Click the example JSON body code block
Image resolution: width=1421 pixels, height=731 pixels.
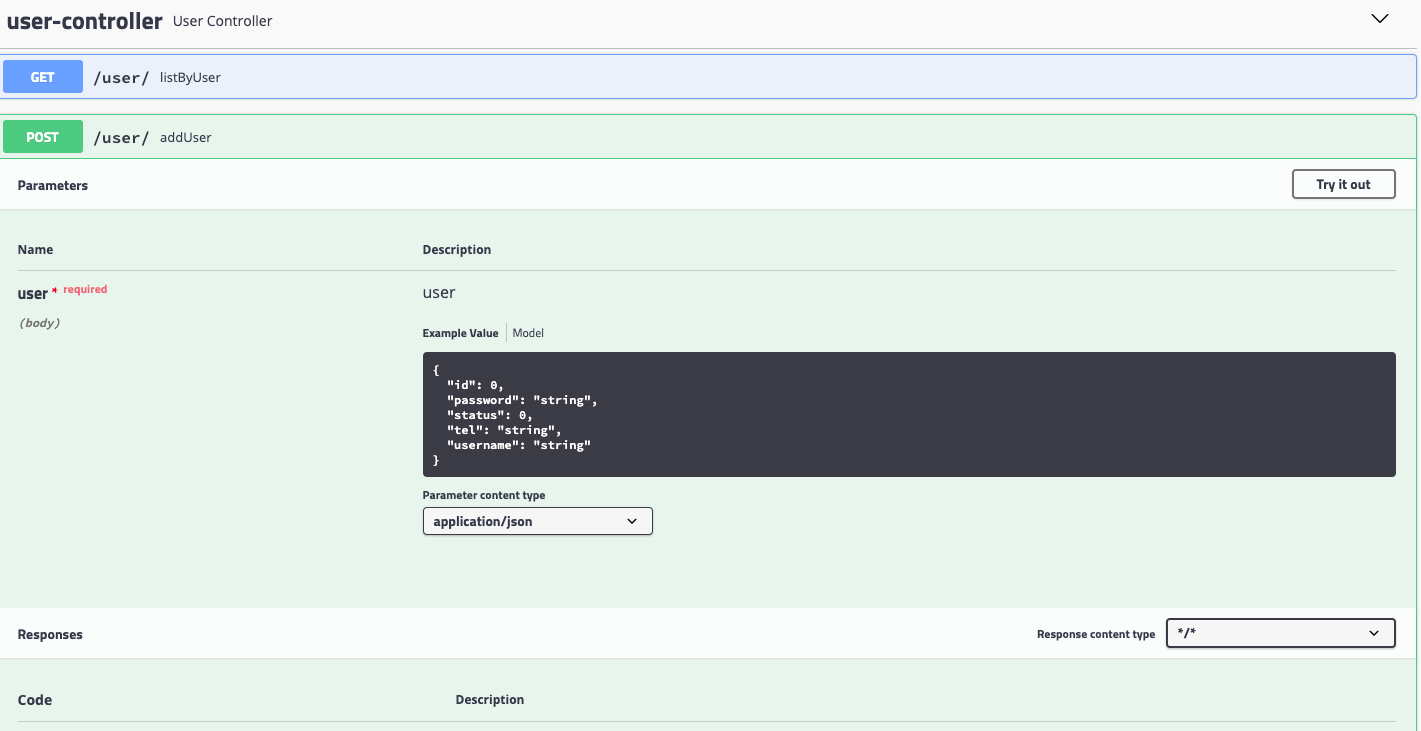point(909,414)
